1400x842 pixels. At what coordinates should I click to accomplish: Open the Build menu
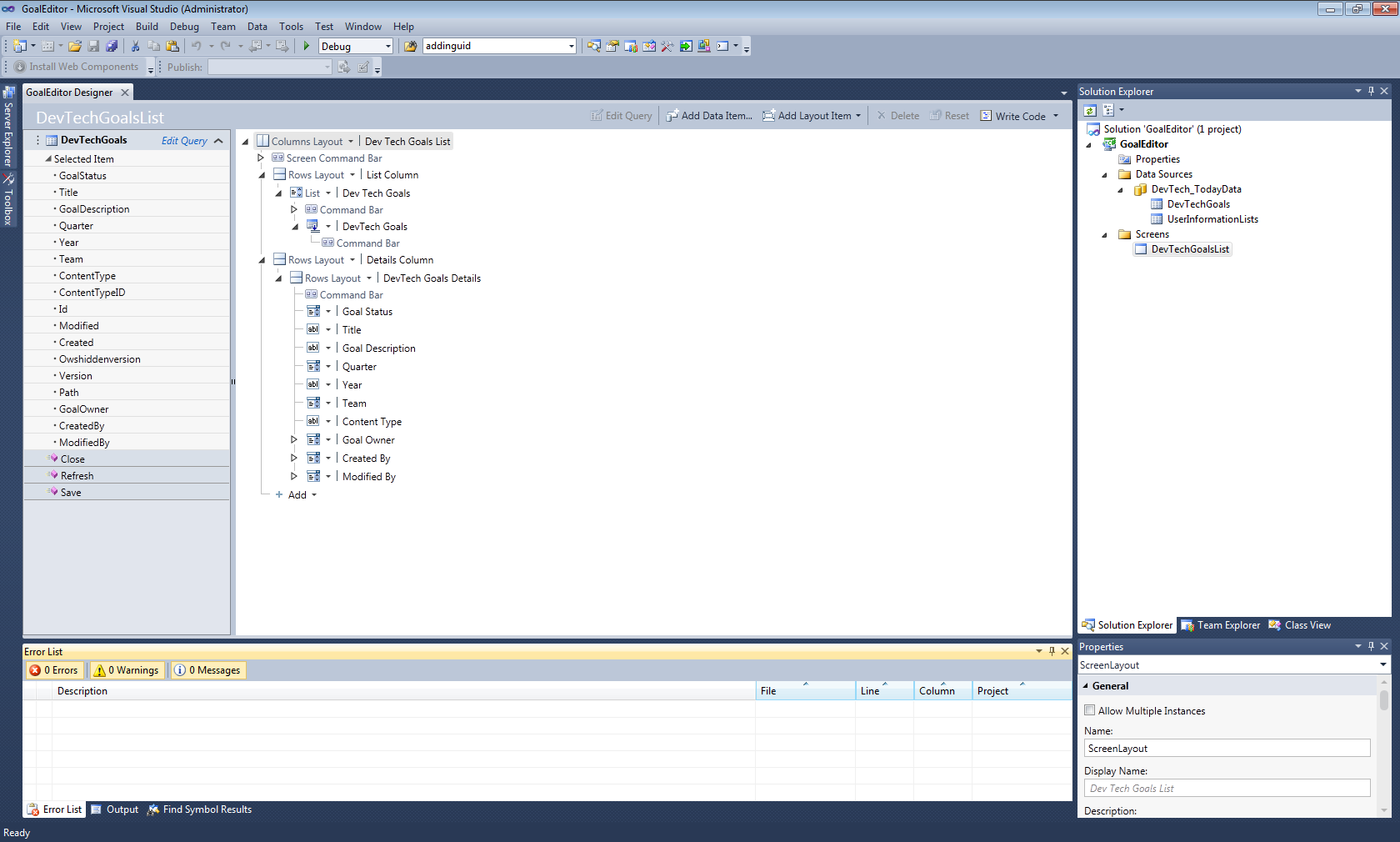(147, 27)
